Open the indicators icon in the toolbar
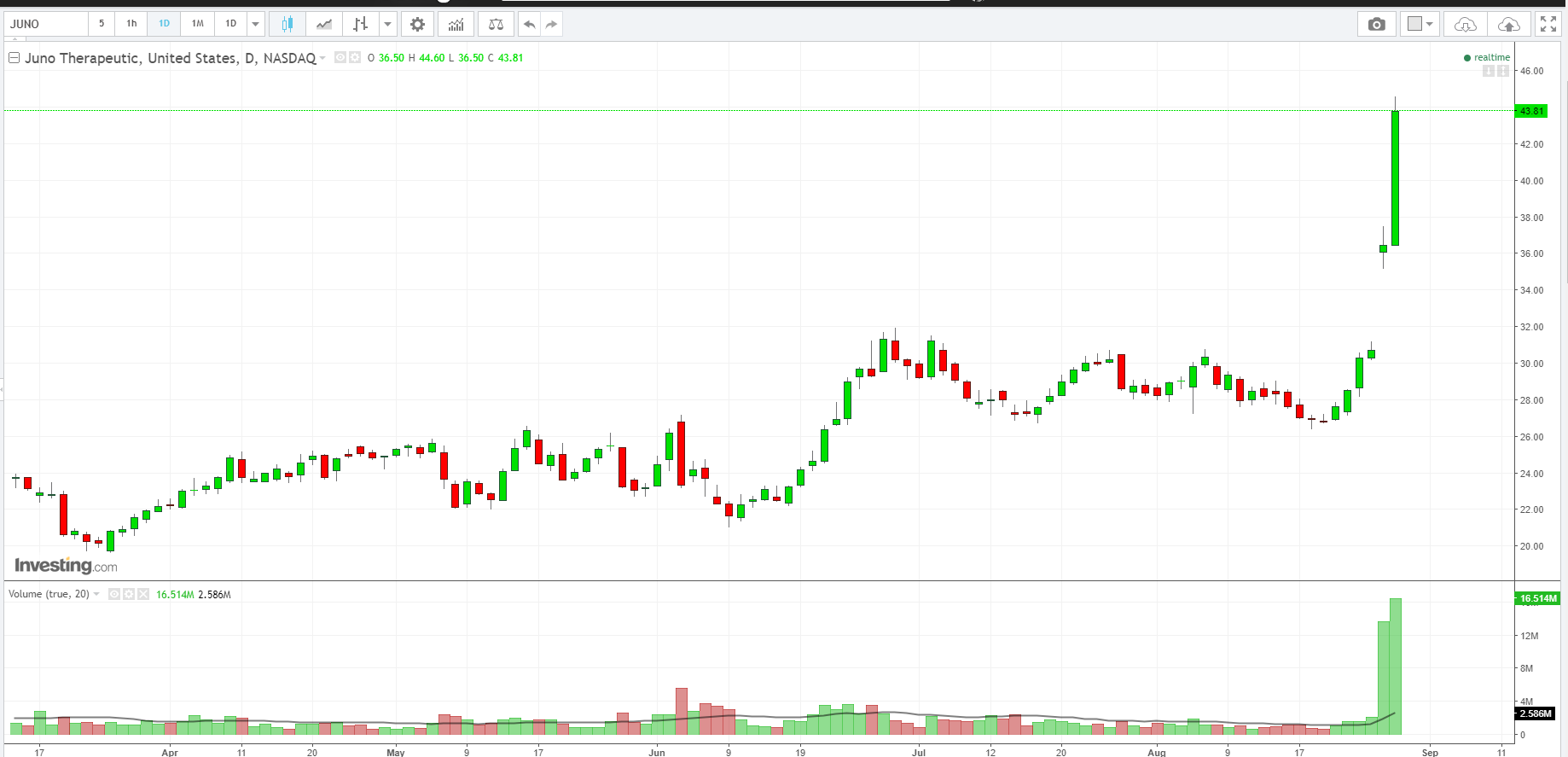The width and height of the screenshot is (1568, 757). [x=456, y=24]
